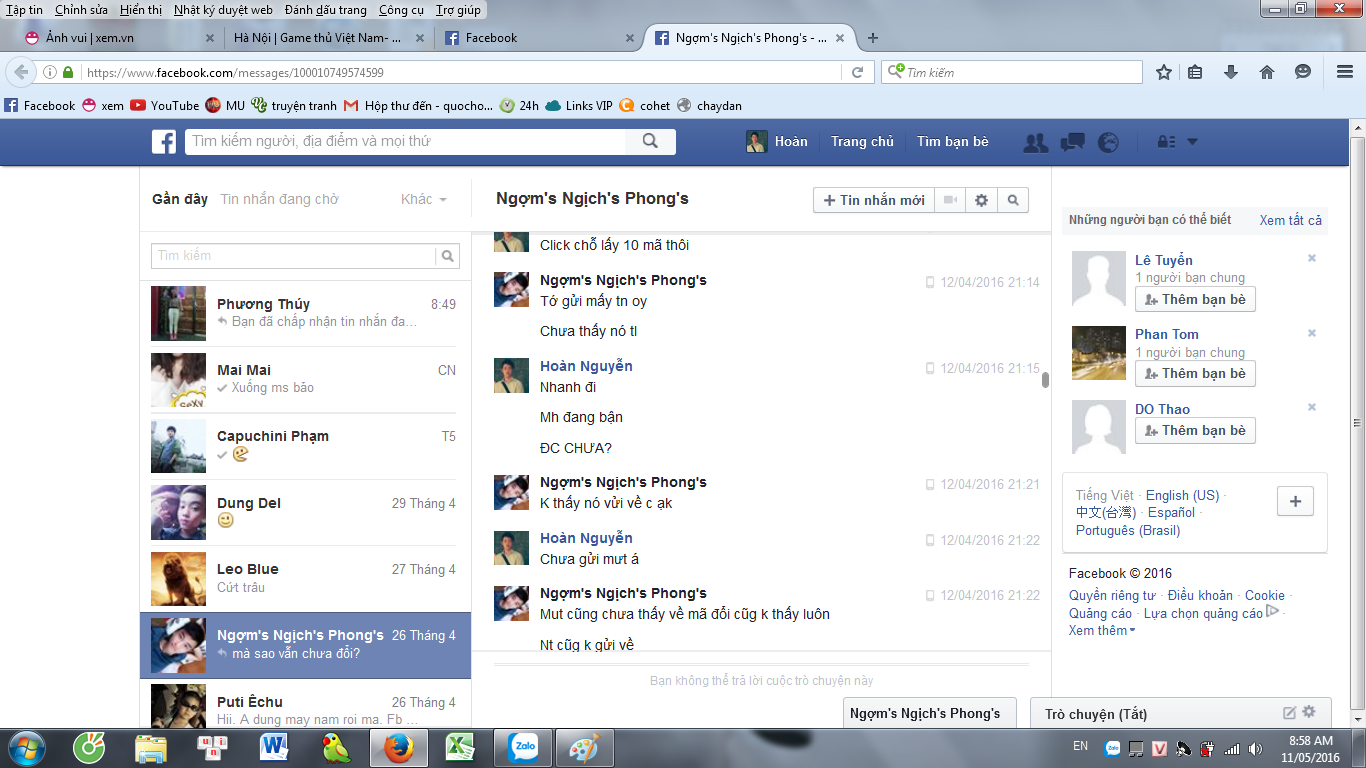This screenshot has height=768, width=1366.
Task: Open the chat smiley icon in the Firefox toolbar
Action: click(x=1303, y=72)
